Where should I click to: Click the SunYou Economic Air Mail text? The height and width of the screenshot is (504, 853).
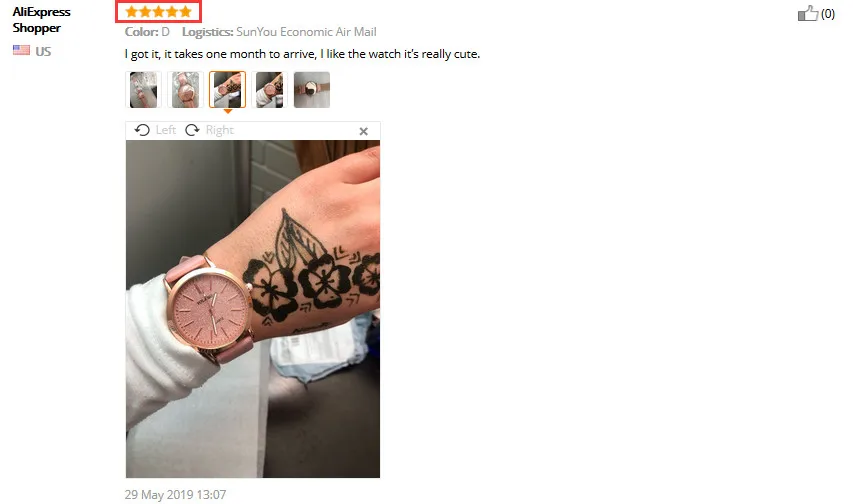pyautogui.click(x=306, y=32)
